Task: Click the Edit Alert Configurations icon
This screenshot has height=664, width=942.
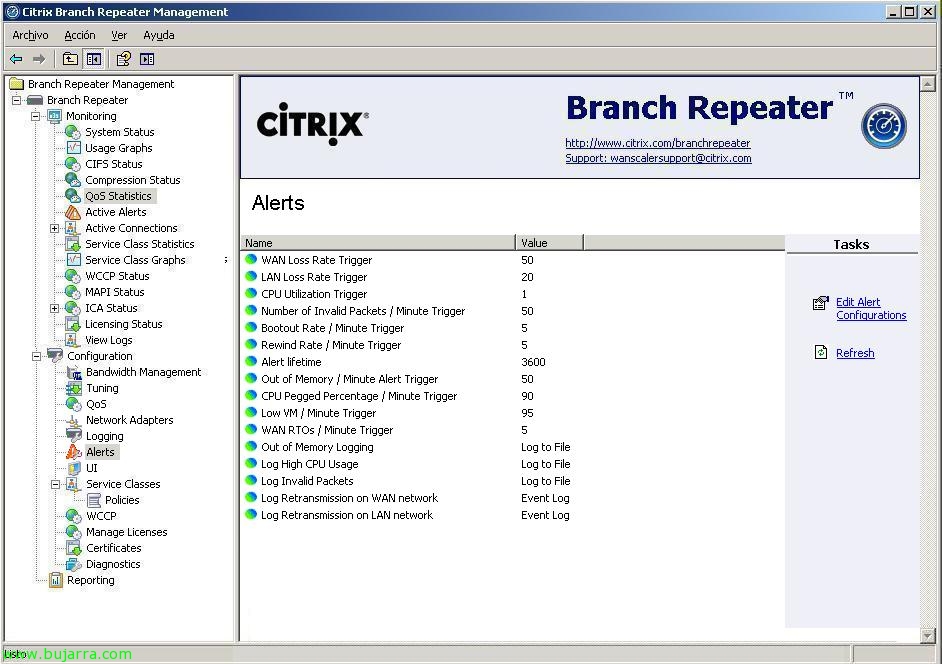Action: (821, 303)
